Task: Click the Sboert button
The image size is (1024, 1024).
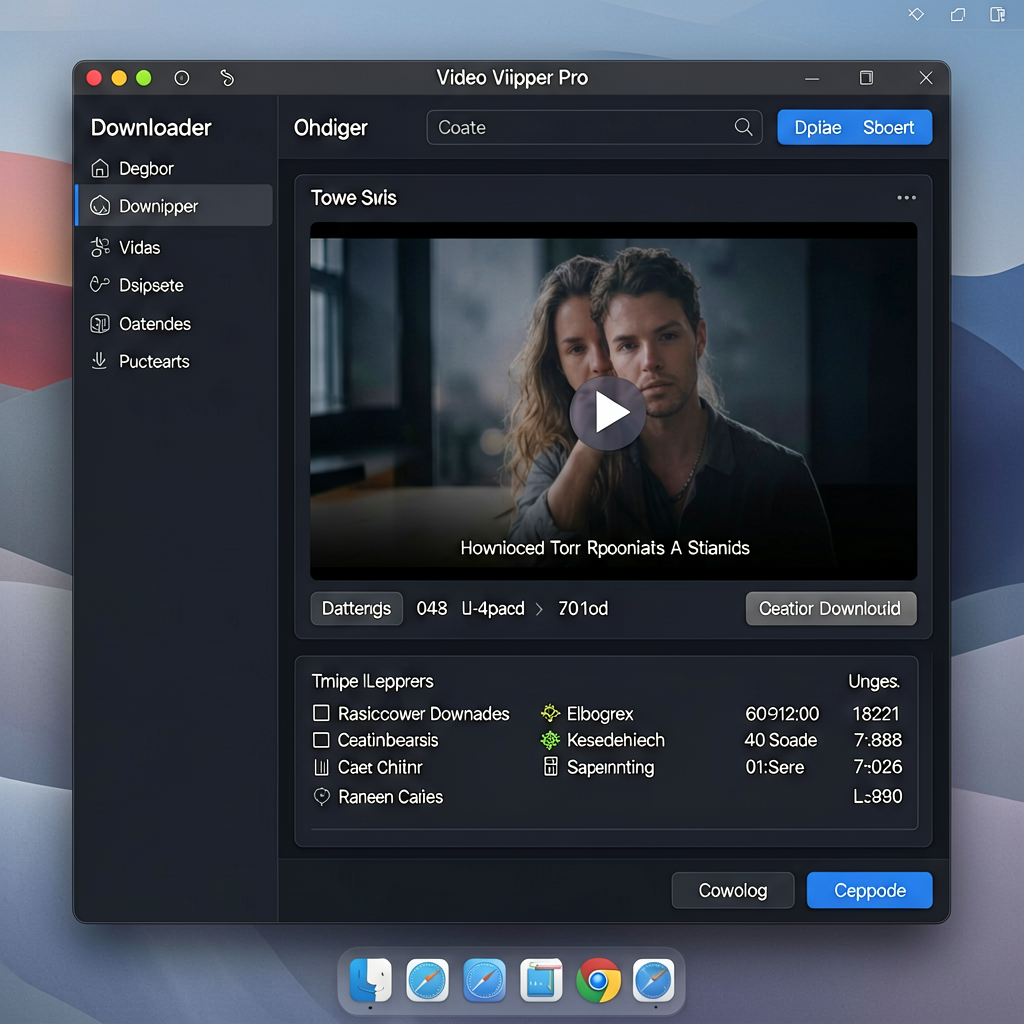Action: click(888, 127)
